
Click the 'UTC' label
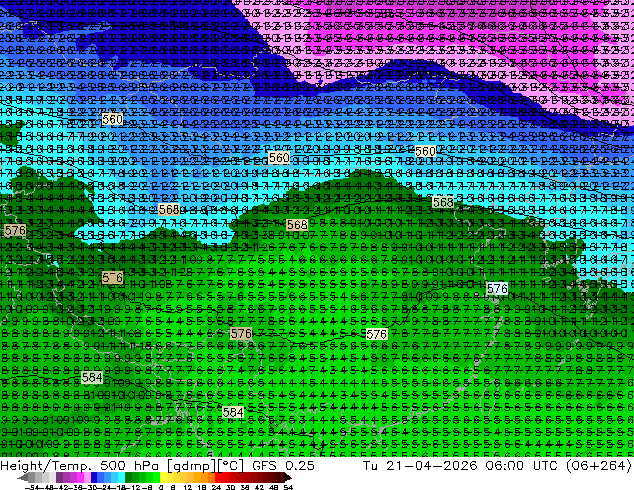pos(545,466)
